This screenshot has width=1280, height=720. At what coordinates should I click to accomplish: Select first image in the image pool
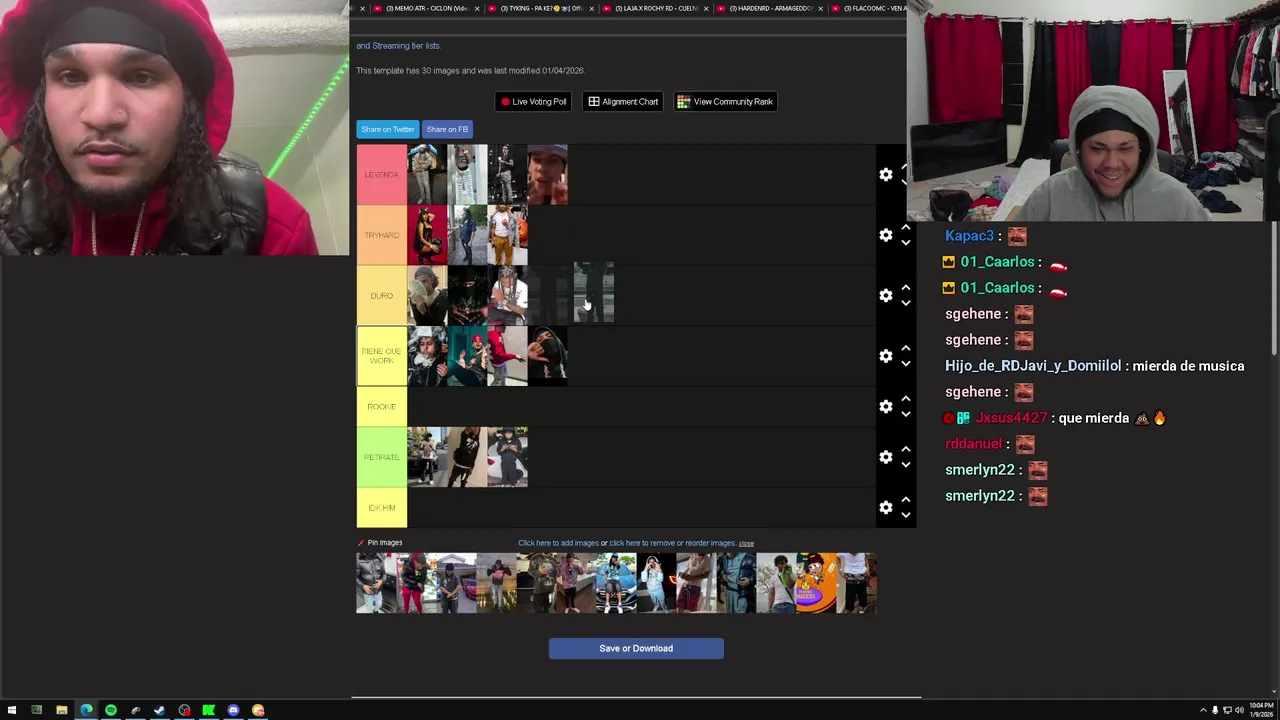tap(377, 583)
